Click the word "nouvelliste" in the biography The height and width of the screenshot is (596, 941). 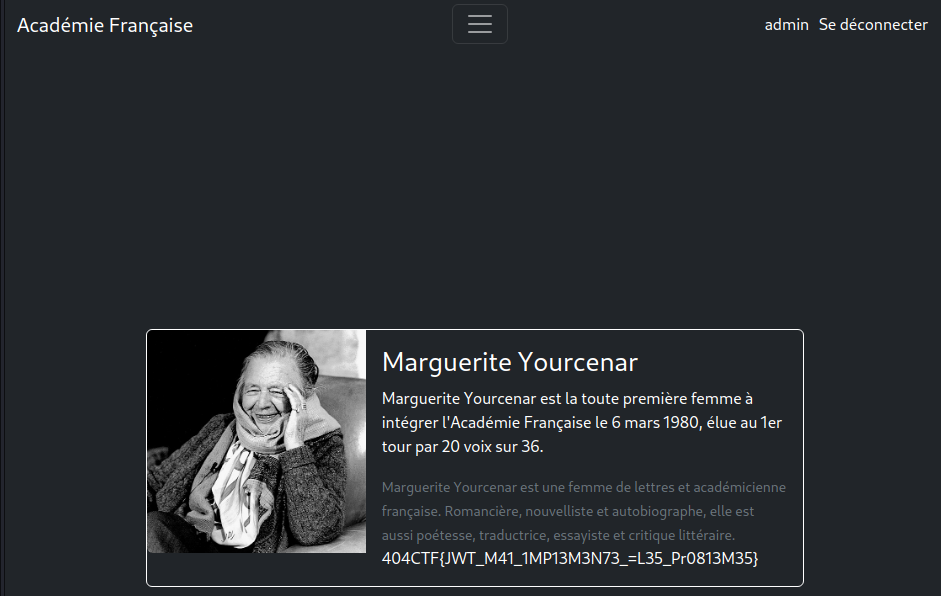tap(561, 511)
